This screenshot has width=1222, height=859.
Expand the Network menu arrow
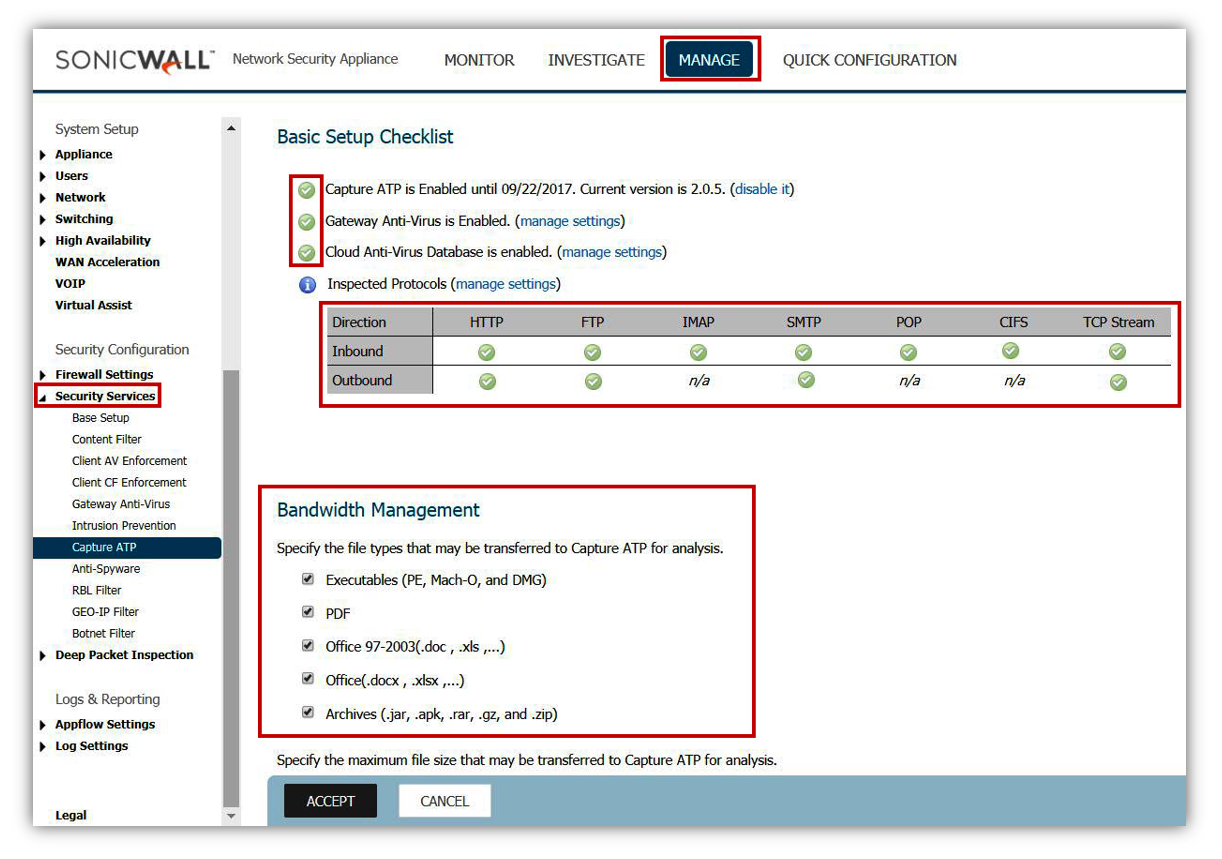[x=43, y=198]
